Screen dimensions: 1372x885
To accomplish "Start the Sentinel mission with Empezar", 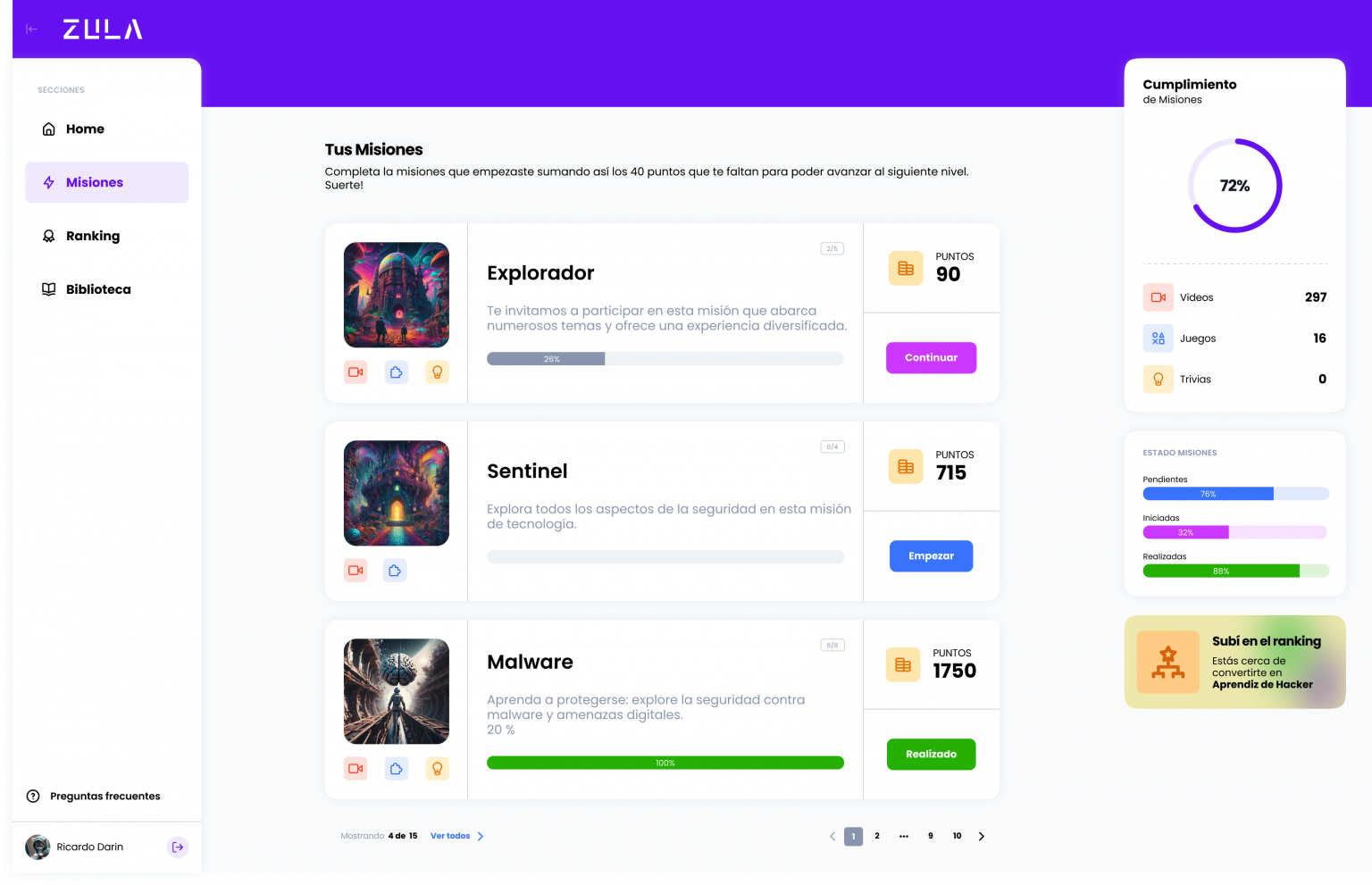I will (x=931, y=556).
